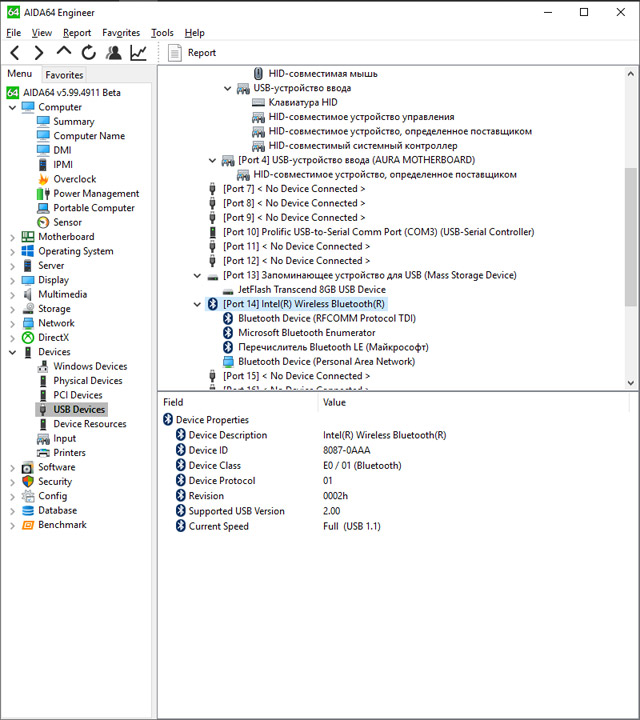Select USB Devices in sidebar

[x=79, y=409]
